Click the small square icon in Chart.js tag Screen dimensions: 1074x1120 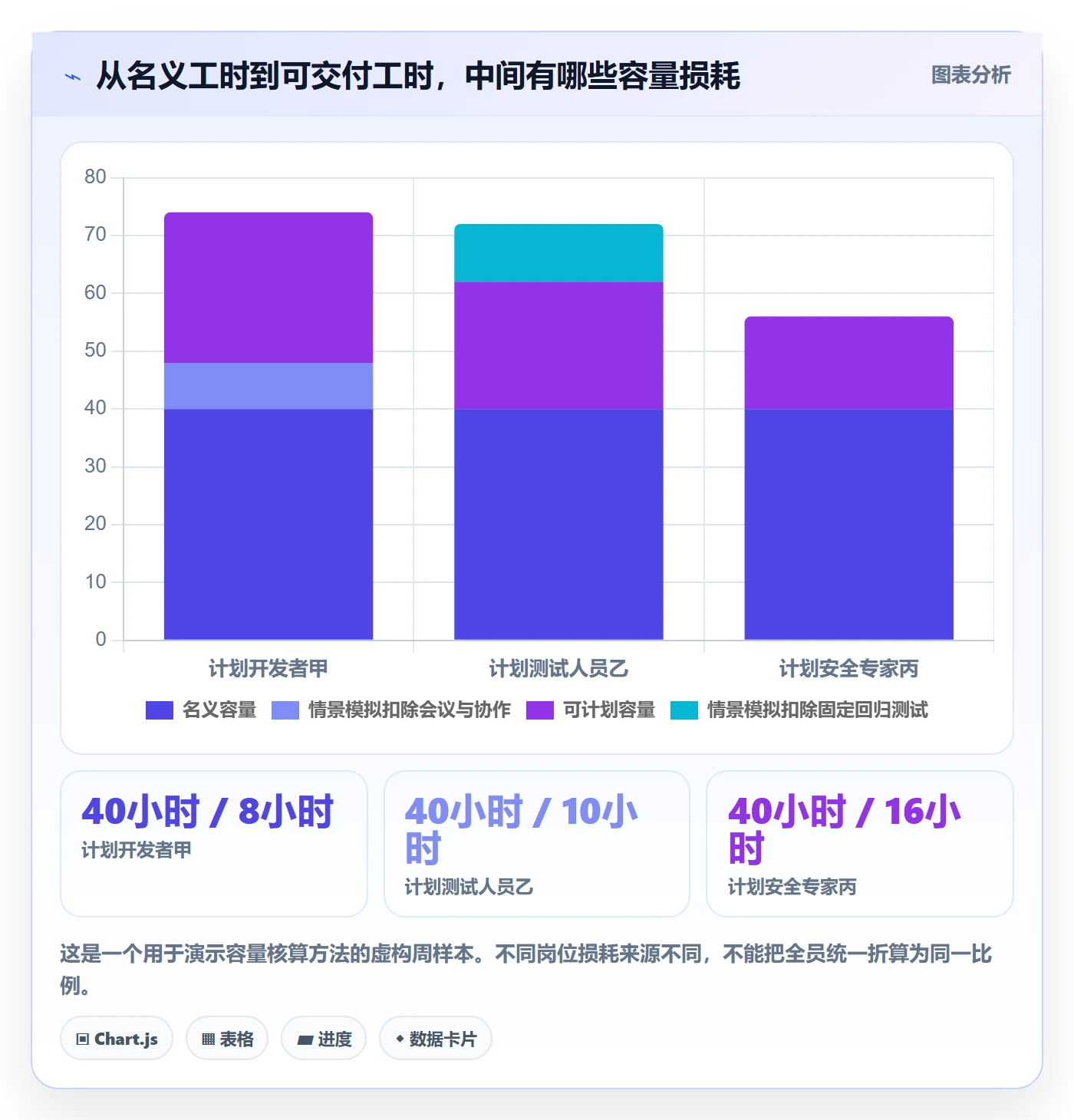coord(83,1039)
